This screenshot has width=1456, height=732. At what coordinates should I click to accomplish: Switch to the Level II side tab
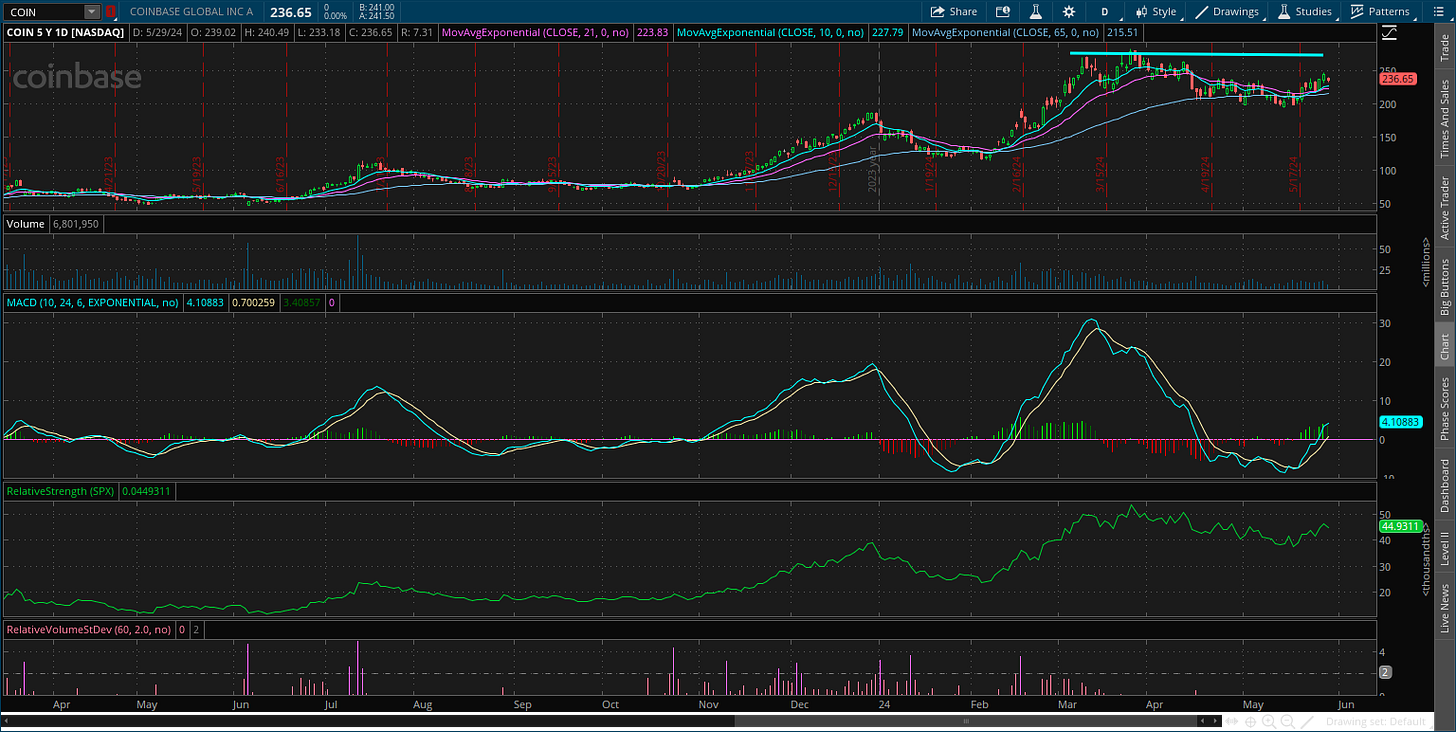point(1445,549)
